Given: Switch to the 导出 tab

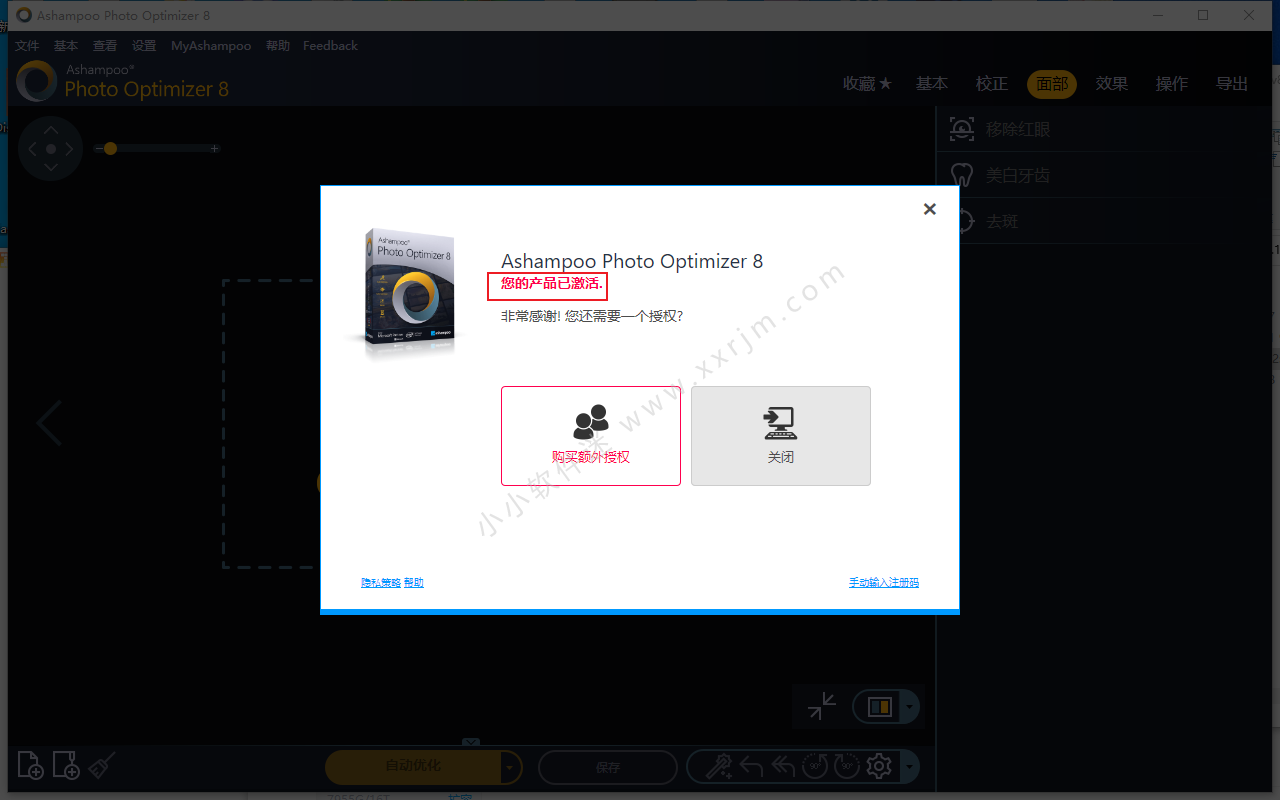Looking at the screenshot, I should (1232, 84).
